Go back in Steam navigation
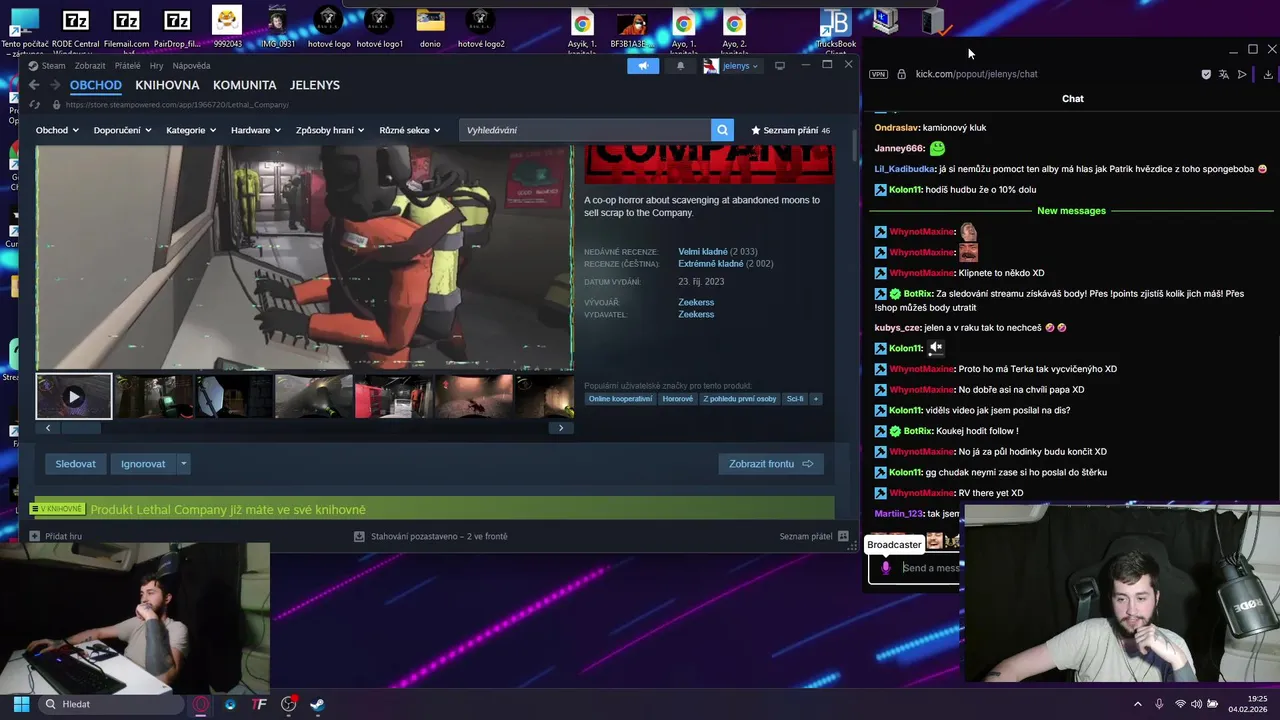 [x=33, y=85]
